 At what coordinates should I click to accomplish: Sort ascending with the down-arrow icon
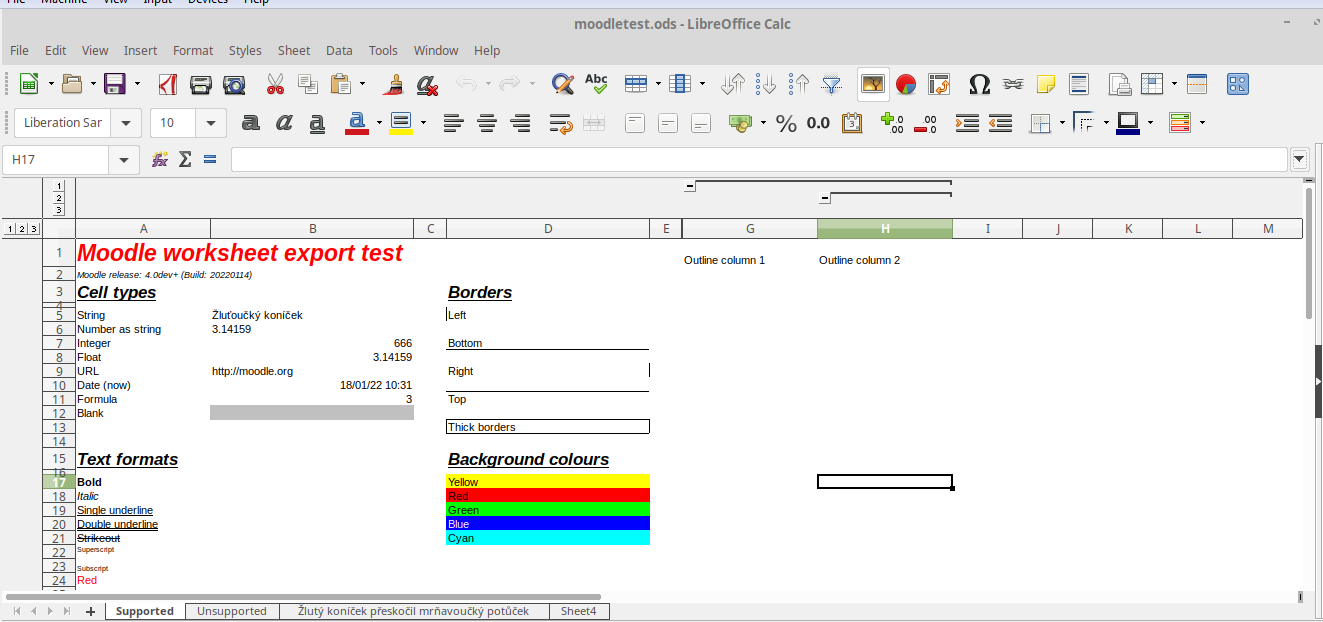pyautogui.click(x=767, y=84)
